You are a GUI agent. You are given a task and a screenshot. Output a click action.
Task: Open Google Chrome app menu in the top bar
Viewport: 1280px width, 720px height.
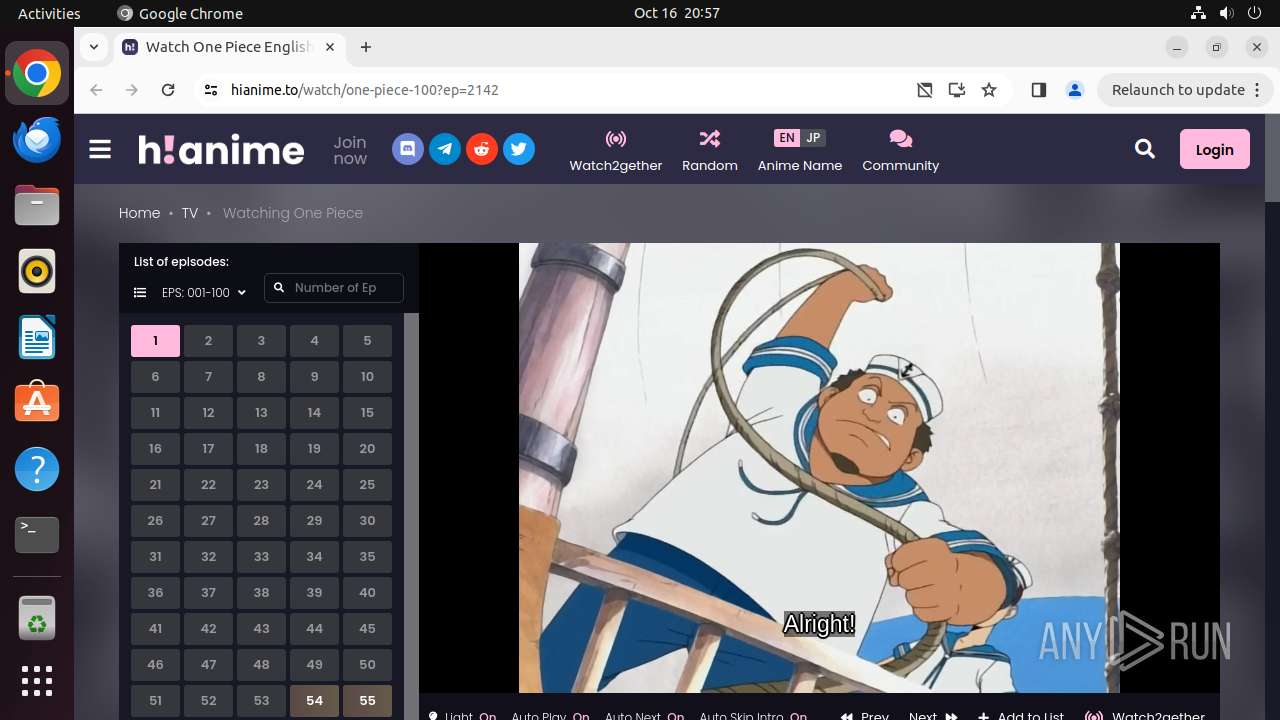click(x=180, y=13)
